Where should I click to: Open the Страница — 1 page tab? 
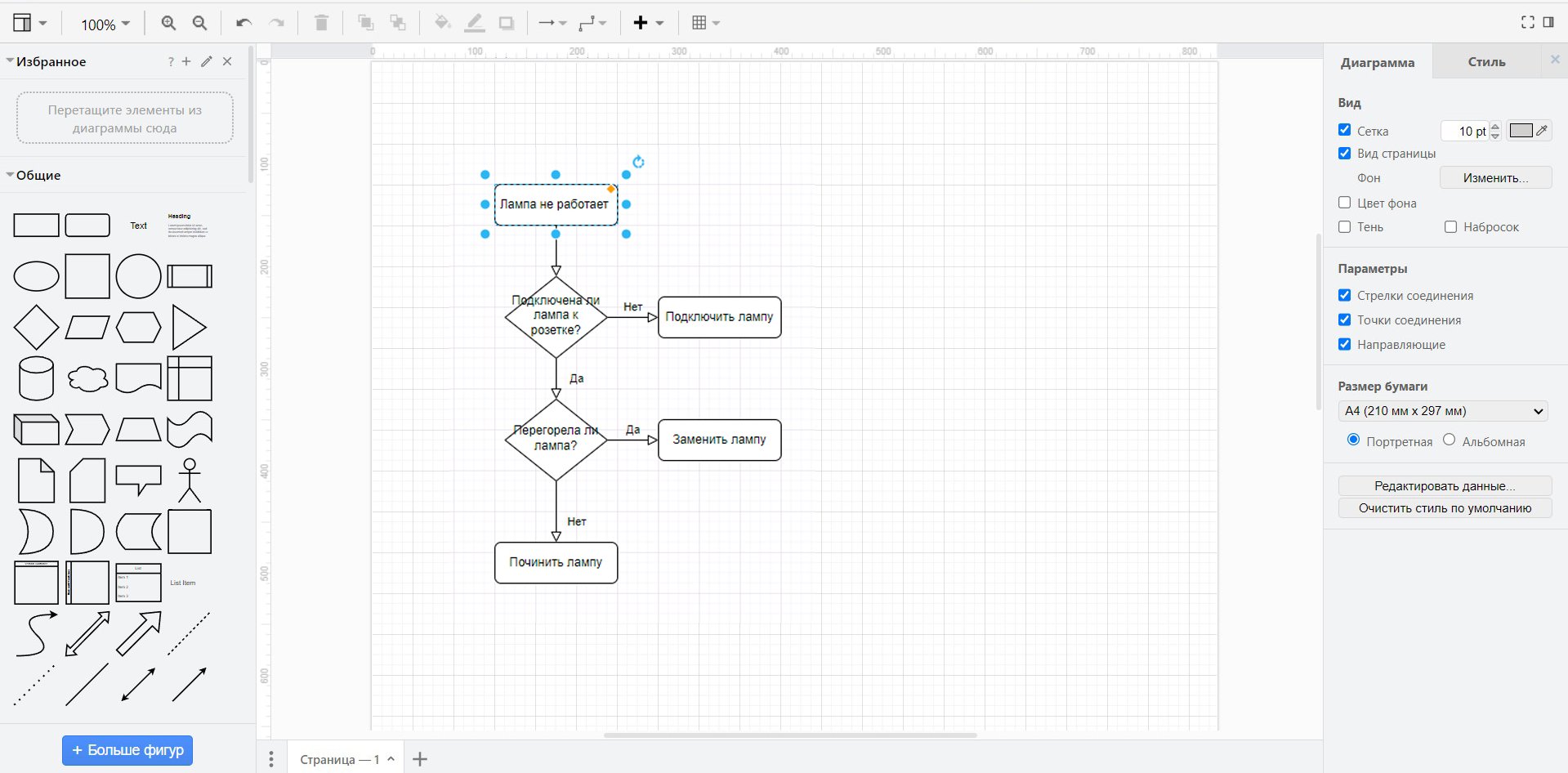pyautogui.click(x=346, y=759)
